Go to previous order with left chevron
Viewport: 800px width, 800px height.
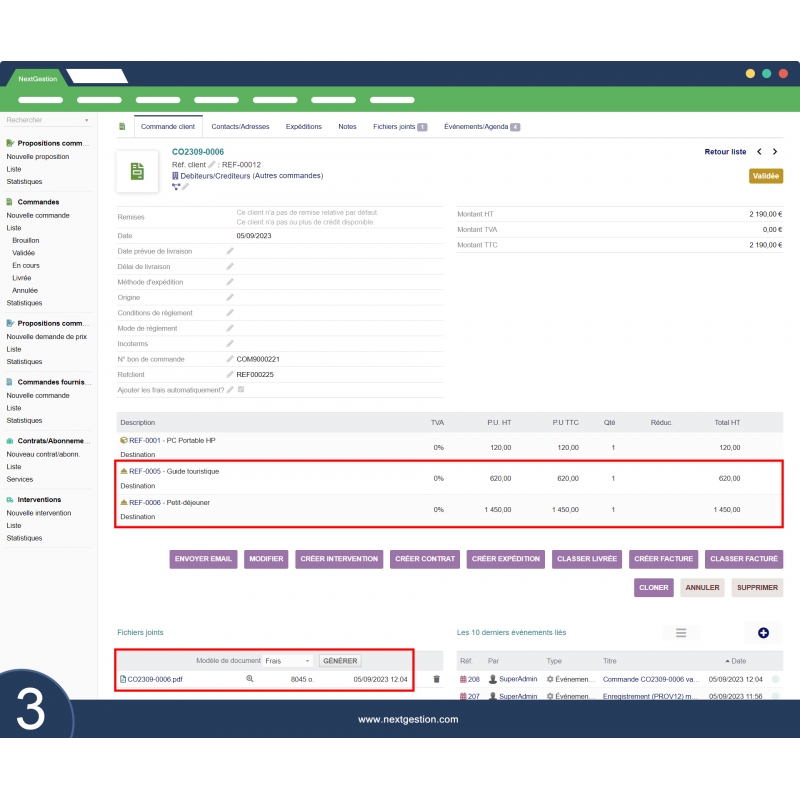click(x=759, y=152)
